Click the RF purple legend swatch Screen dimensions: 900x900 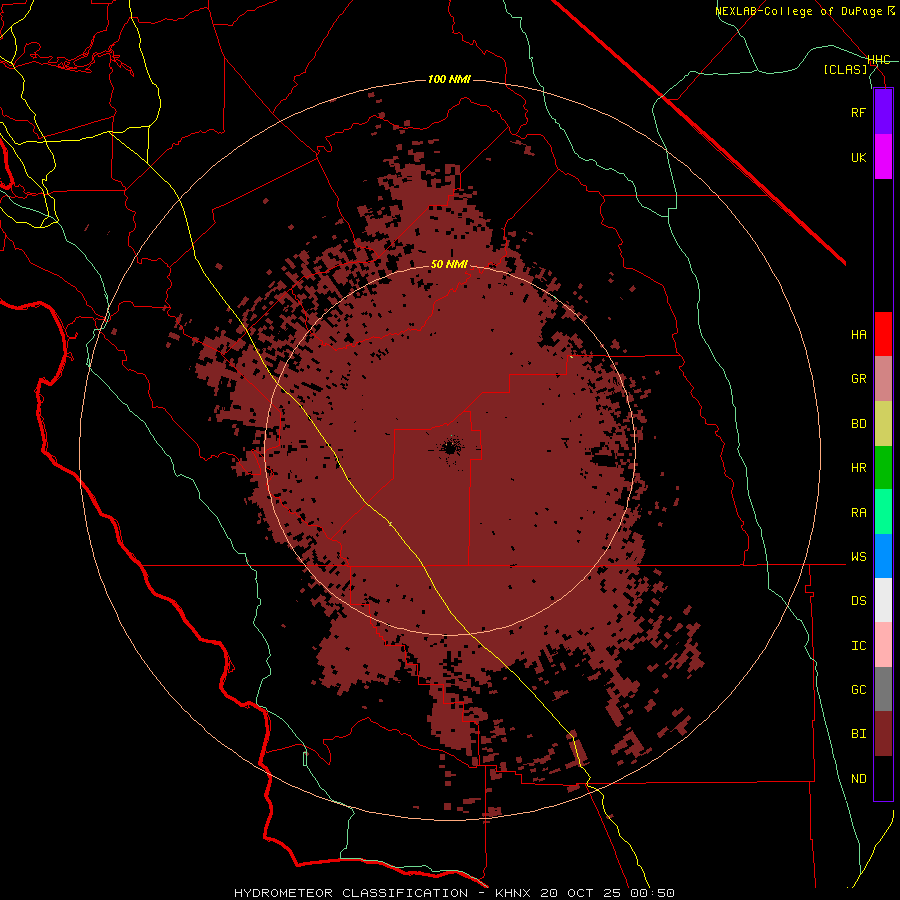click(x=883, y=111)
